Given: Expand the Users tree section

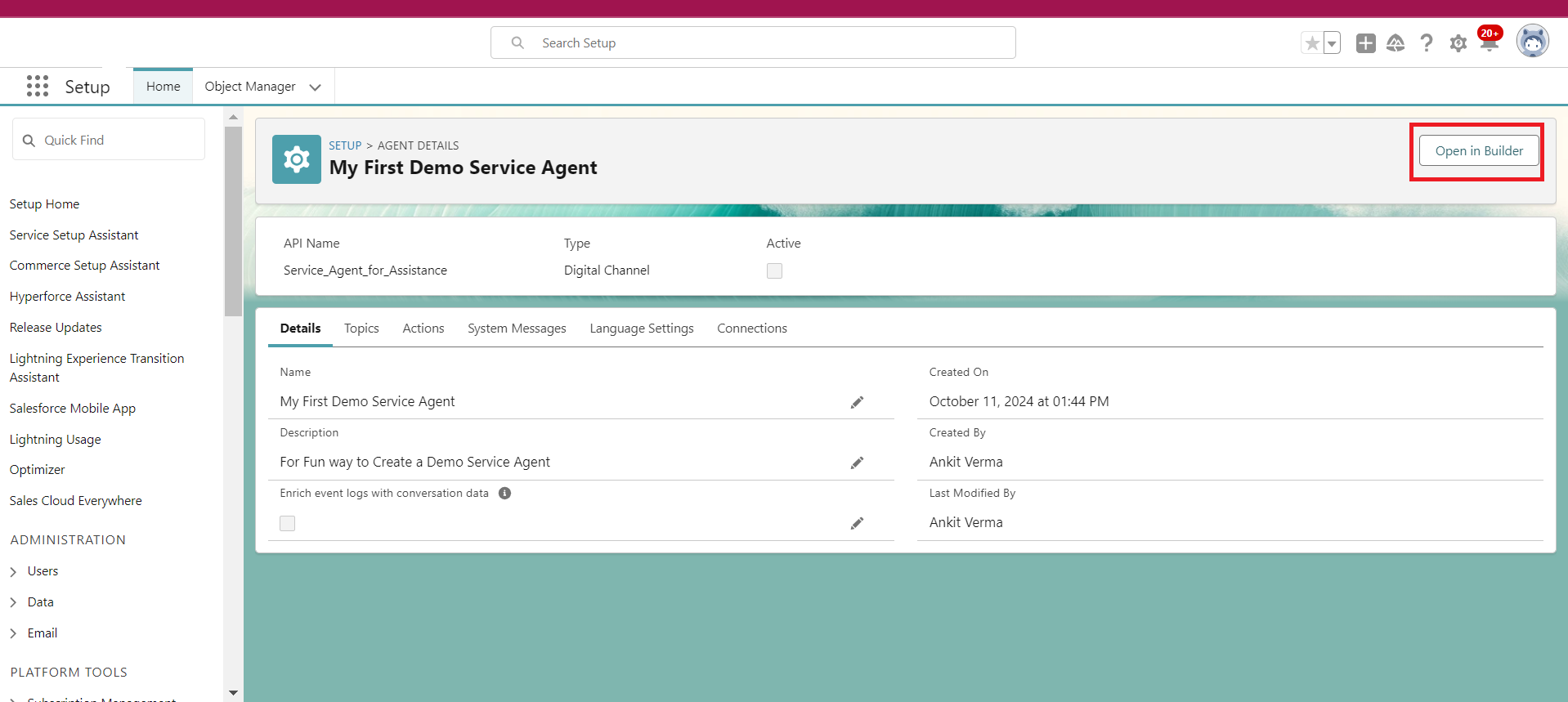Looking at the screenshot, I should click(13, 571).
